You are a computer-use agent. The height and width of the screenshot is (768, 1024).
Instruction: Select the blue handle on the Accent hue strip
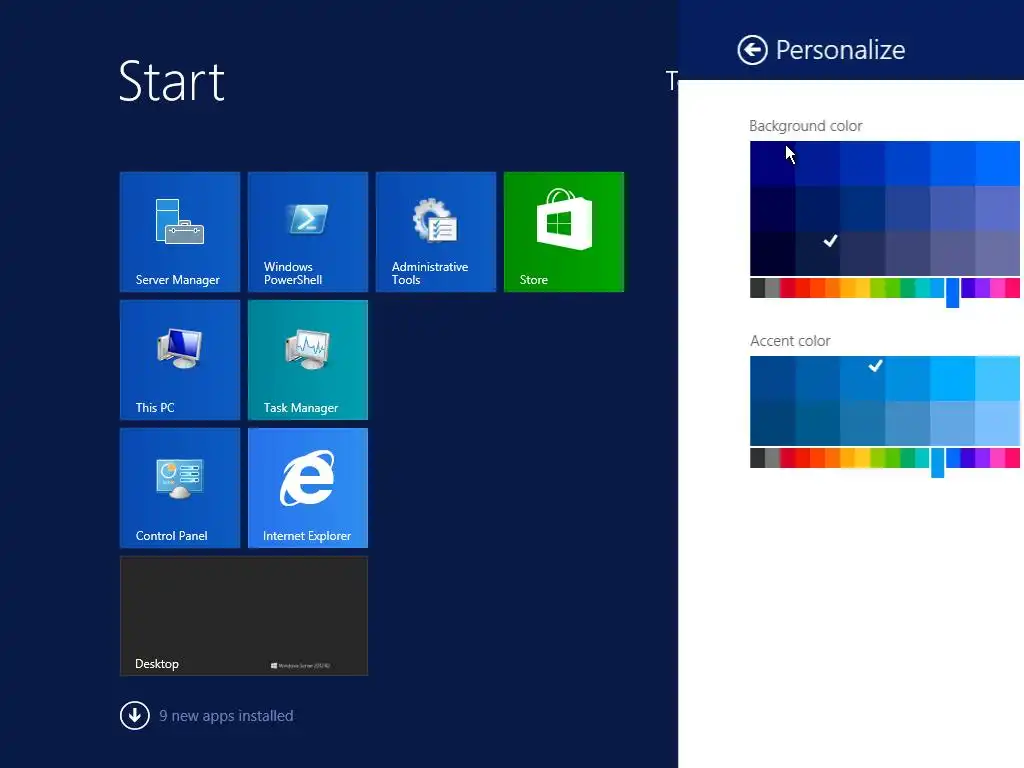coord(938,462)
